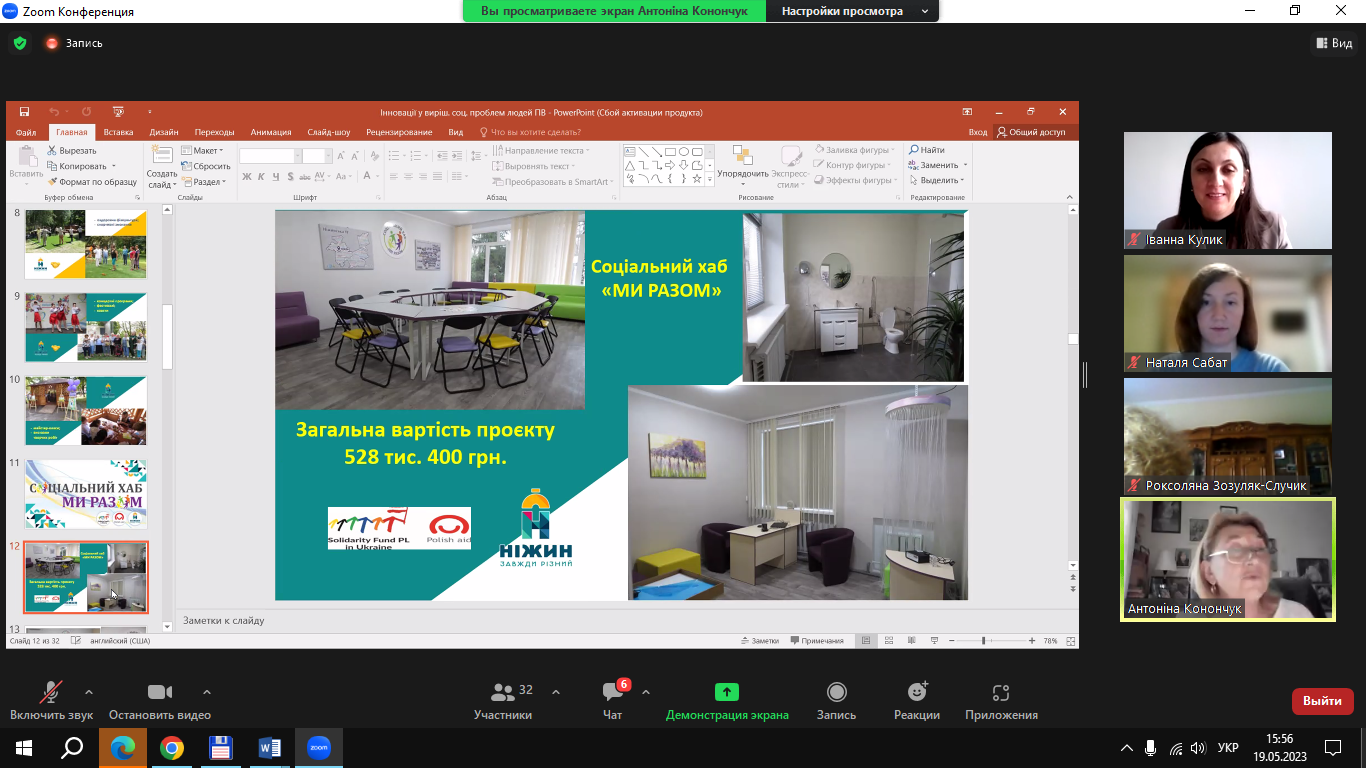Click the View button in top right
1366x768 pixels.
pyautogui.click(x=1333, y=43)
